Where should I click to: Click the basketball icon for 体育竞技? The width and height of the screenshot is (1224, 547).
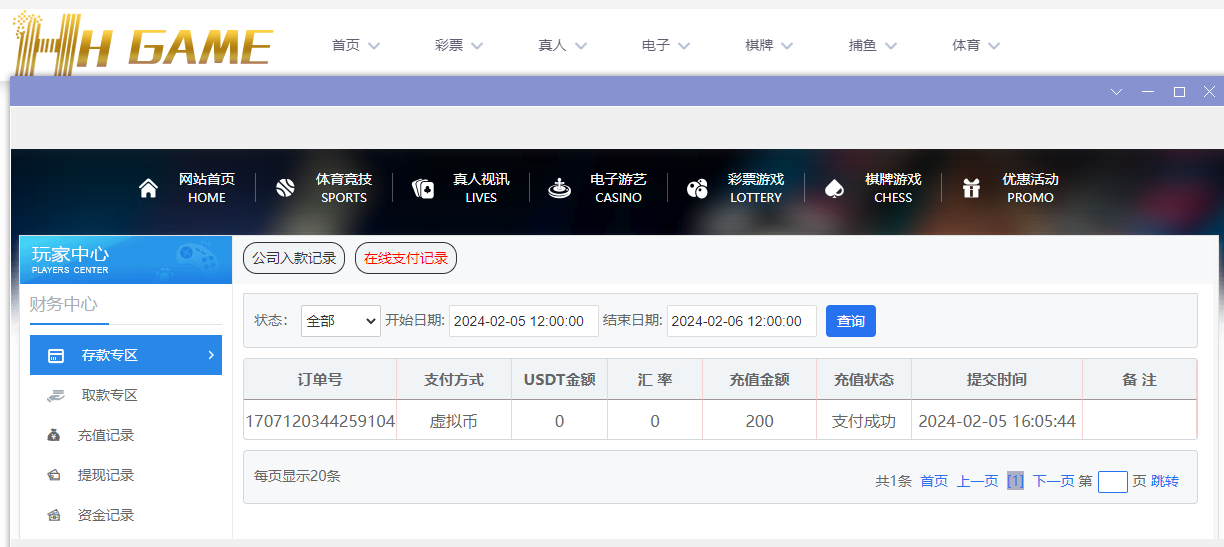click(x=285, y=188)
